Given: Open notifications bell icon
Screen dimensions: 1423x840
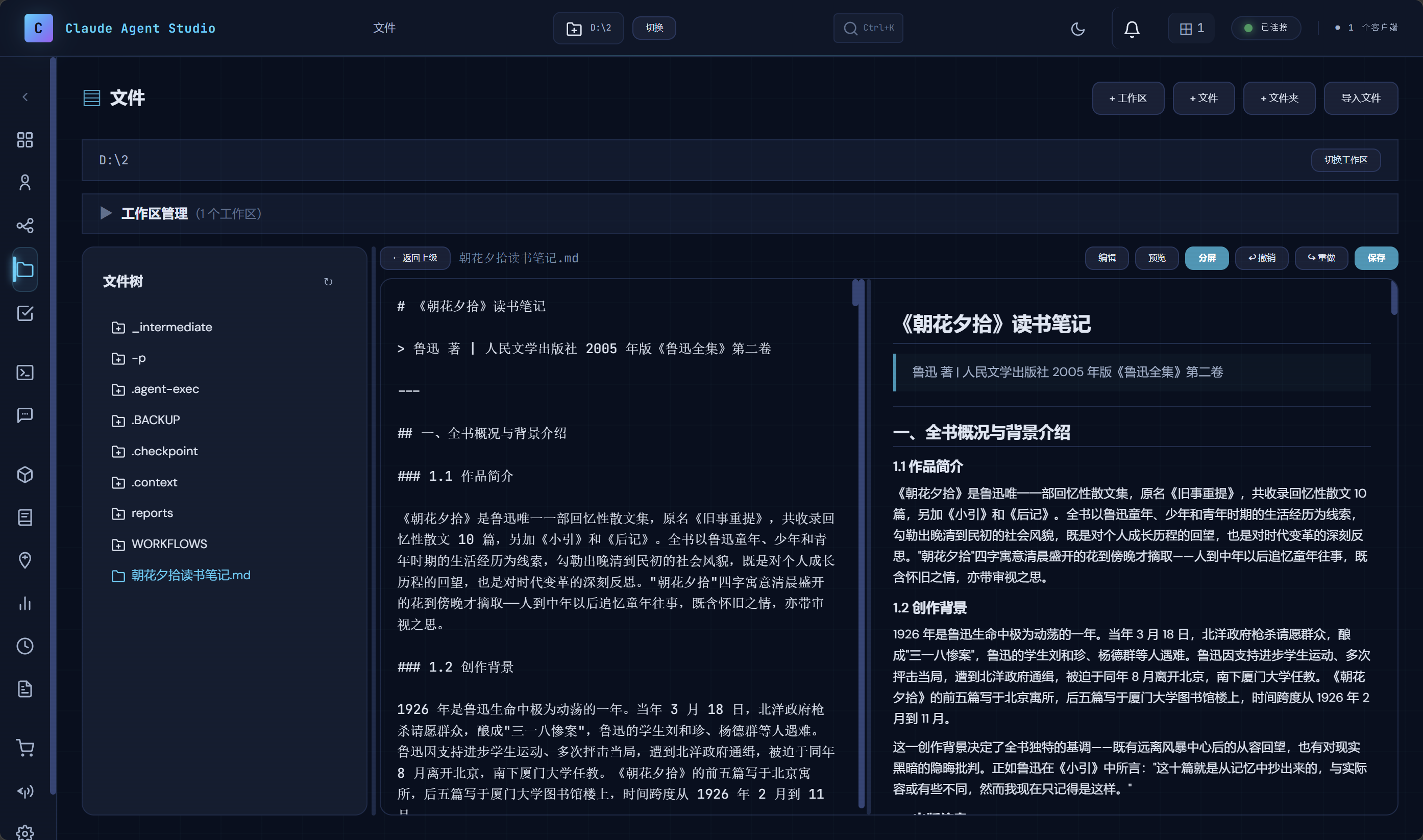Looking at the screenshot, I should click(x=1132, y=28).
